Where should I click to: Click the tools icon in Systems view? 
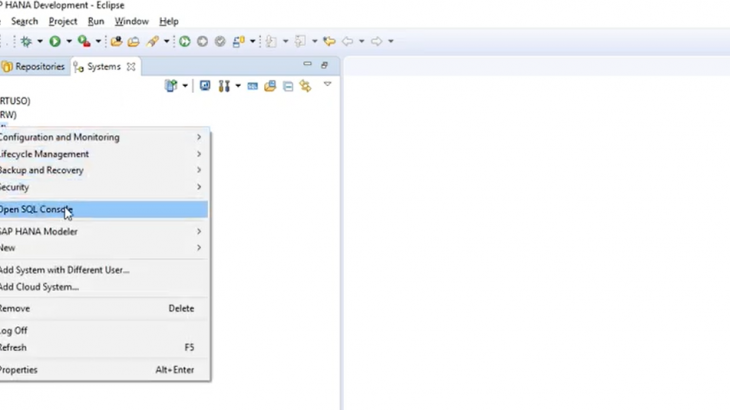(x=224, y=86)
